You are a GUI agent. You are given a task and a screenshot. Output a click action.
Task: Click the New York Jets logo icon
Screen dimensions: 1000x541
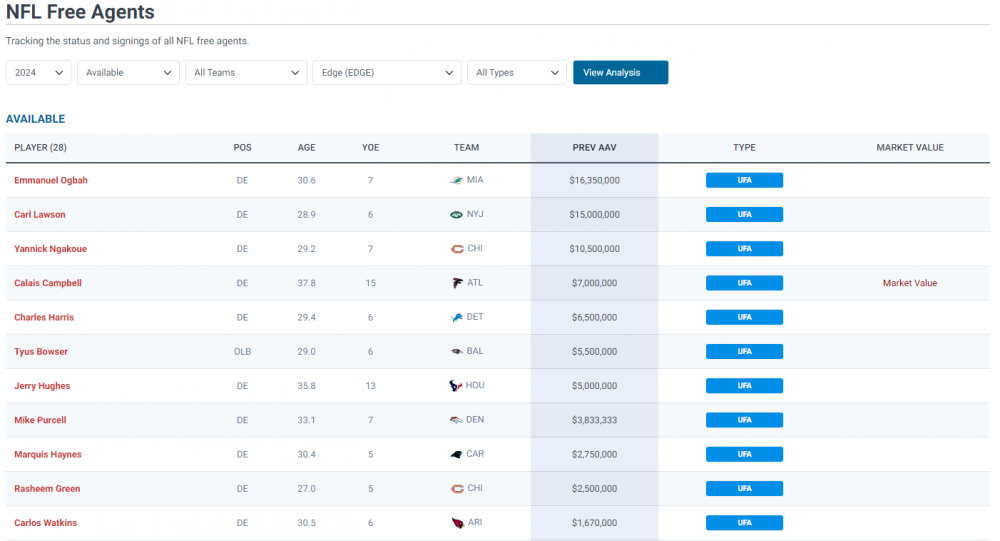[457, 215]
